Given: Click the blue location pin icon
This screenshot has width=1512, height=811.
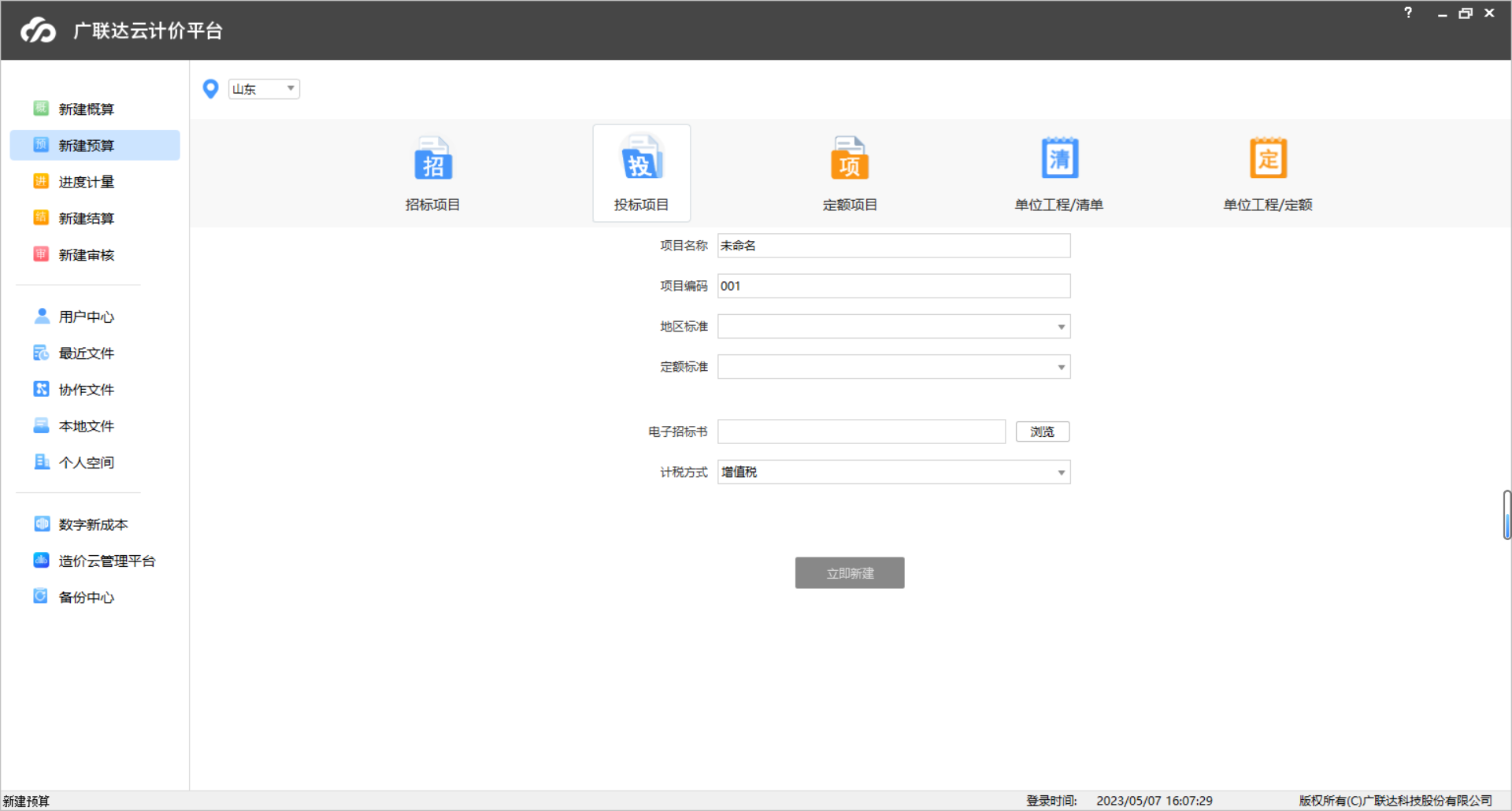Looking at the screenshot, I should [x=210, y=89].
